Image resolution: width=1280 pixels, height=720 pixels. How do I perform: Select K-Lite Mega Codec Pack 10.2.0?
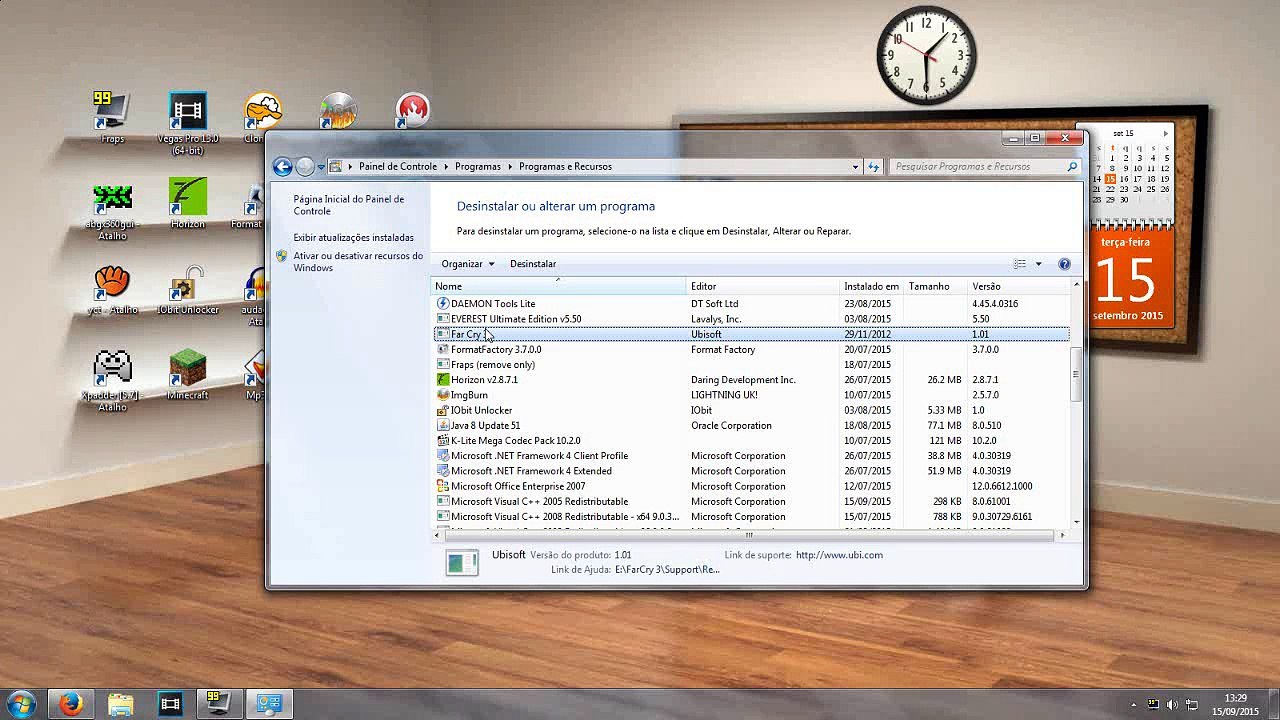752,441
